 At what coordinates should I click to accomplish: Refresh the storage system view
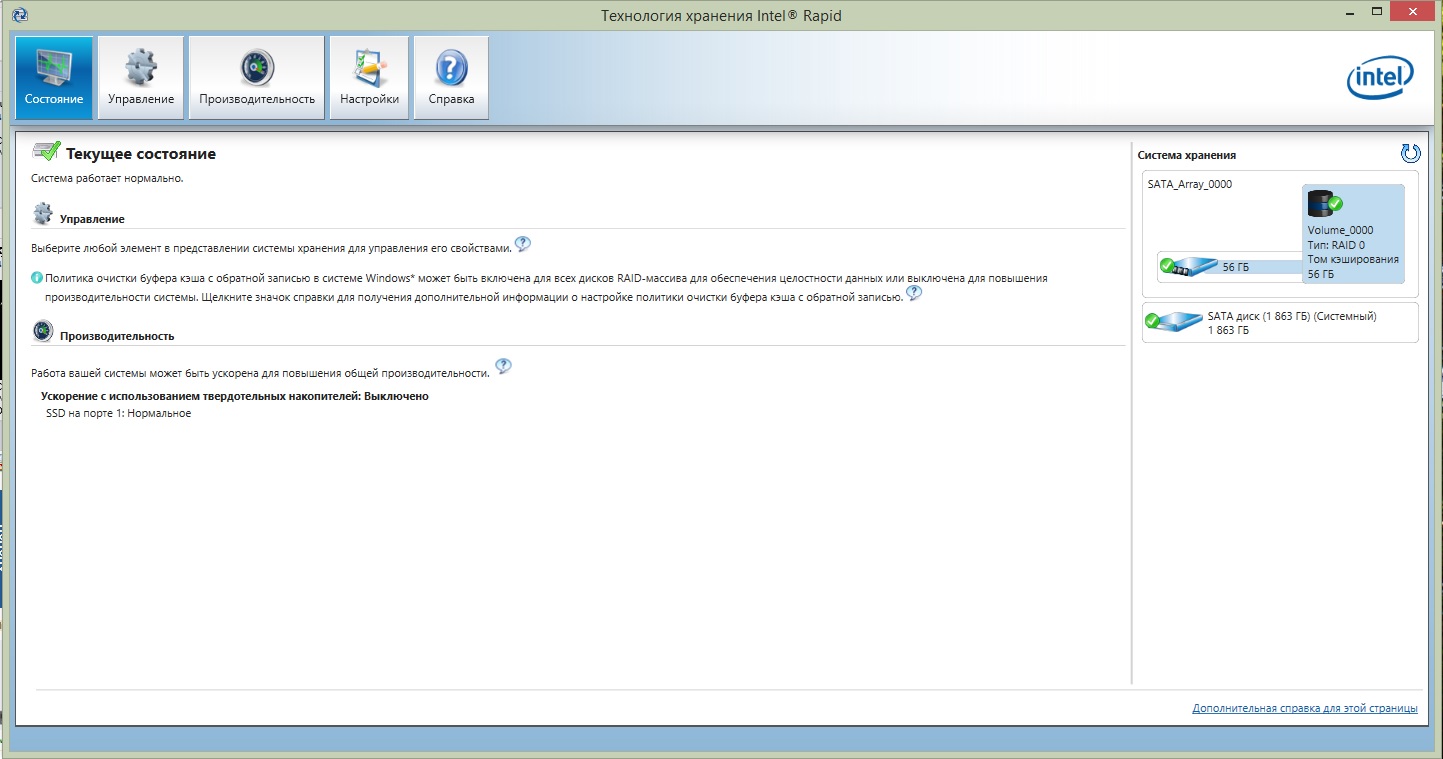(1410, 153)
